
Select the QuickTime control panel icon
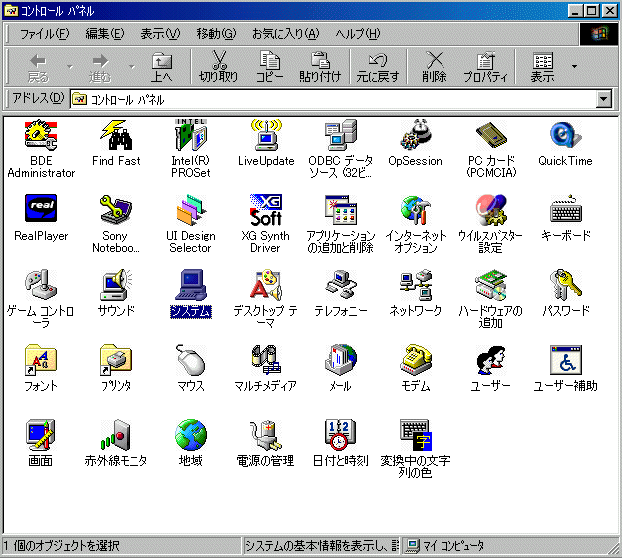click(x=565, y=134)
